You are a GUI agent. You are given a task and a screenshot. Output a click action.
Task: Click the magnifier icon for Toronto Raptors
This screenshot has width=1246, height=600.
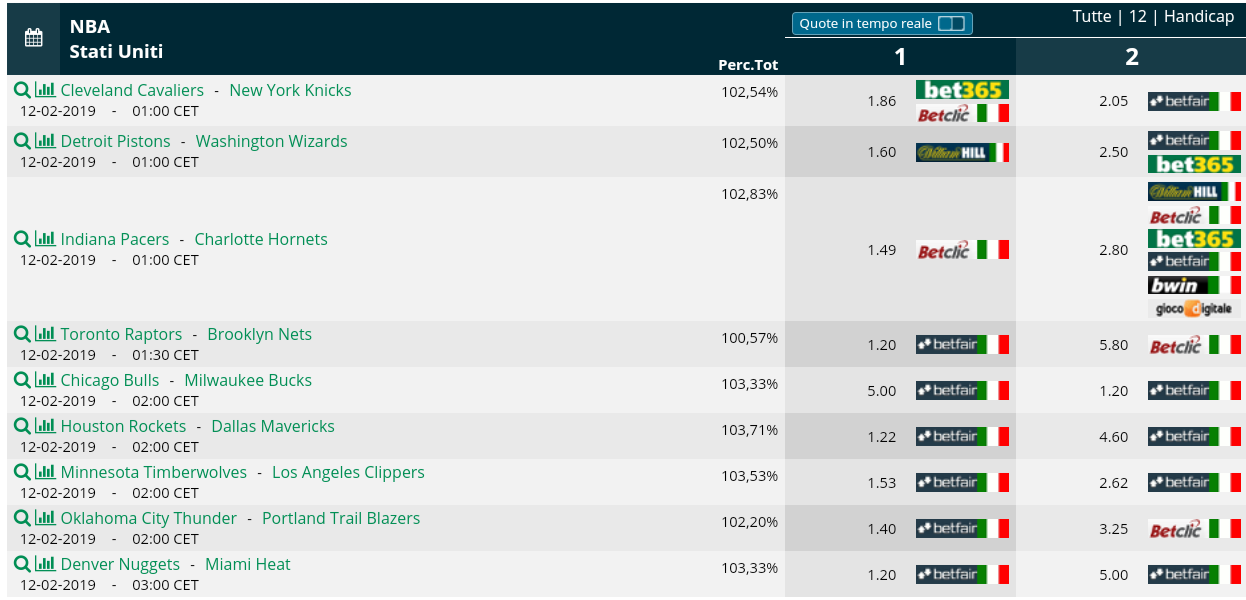(22, 334)
